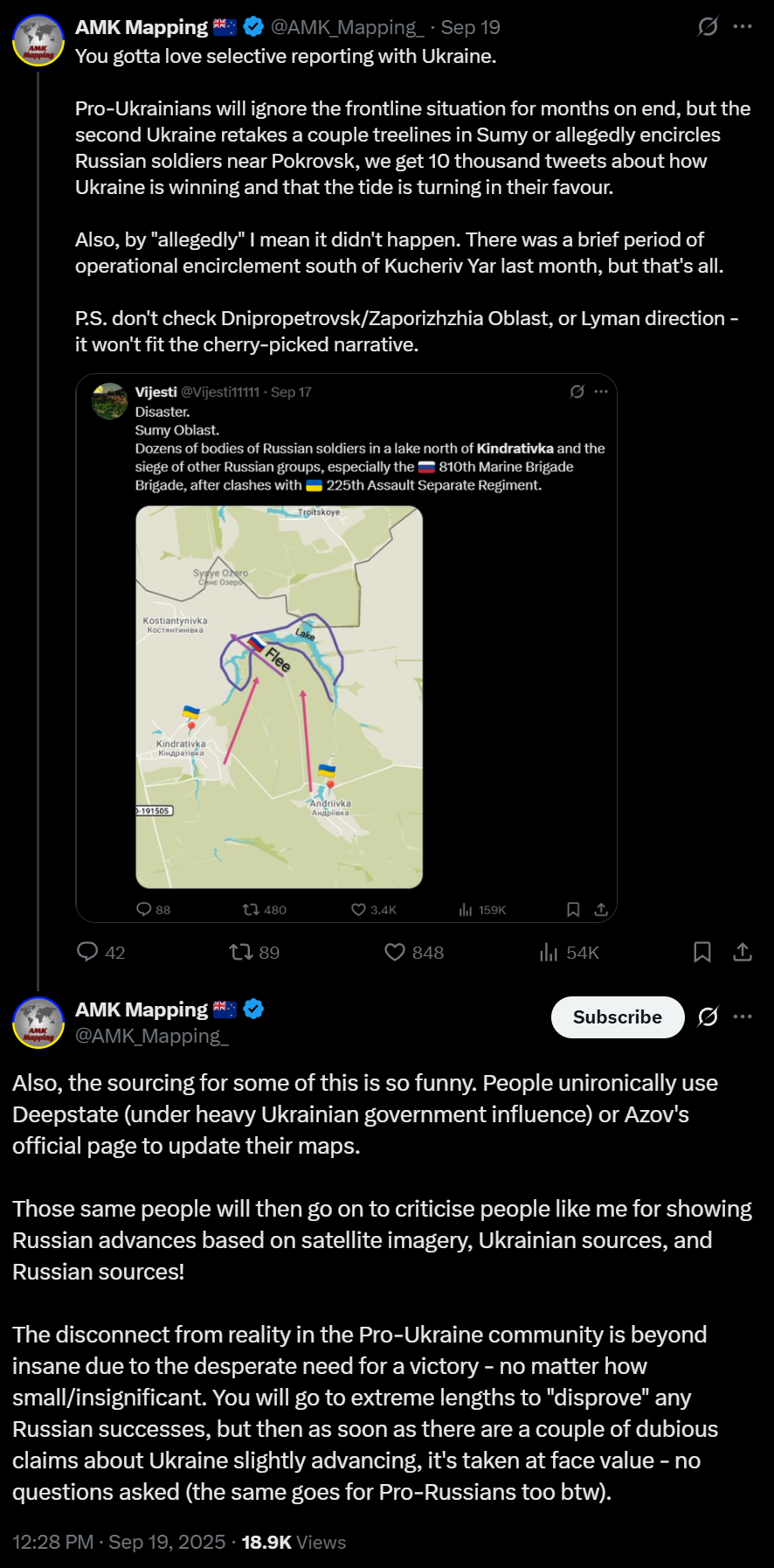This screenshot has height=1568, width=774.
Task: Reply to the Sep 19 AMK Mapping tweet
Action: [87, 952]
